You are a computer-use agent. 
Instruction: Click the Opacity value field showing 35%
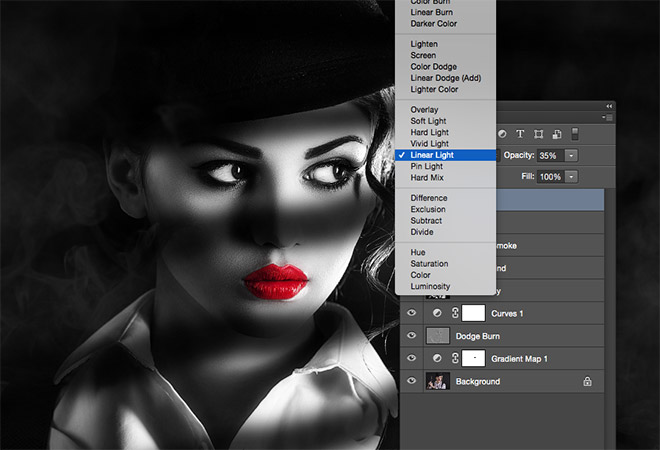click(x=549, y=156)
